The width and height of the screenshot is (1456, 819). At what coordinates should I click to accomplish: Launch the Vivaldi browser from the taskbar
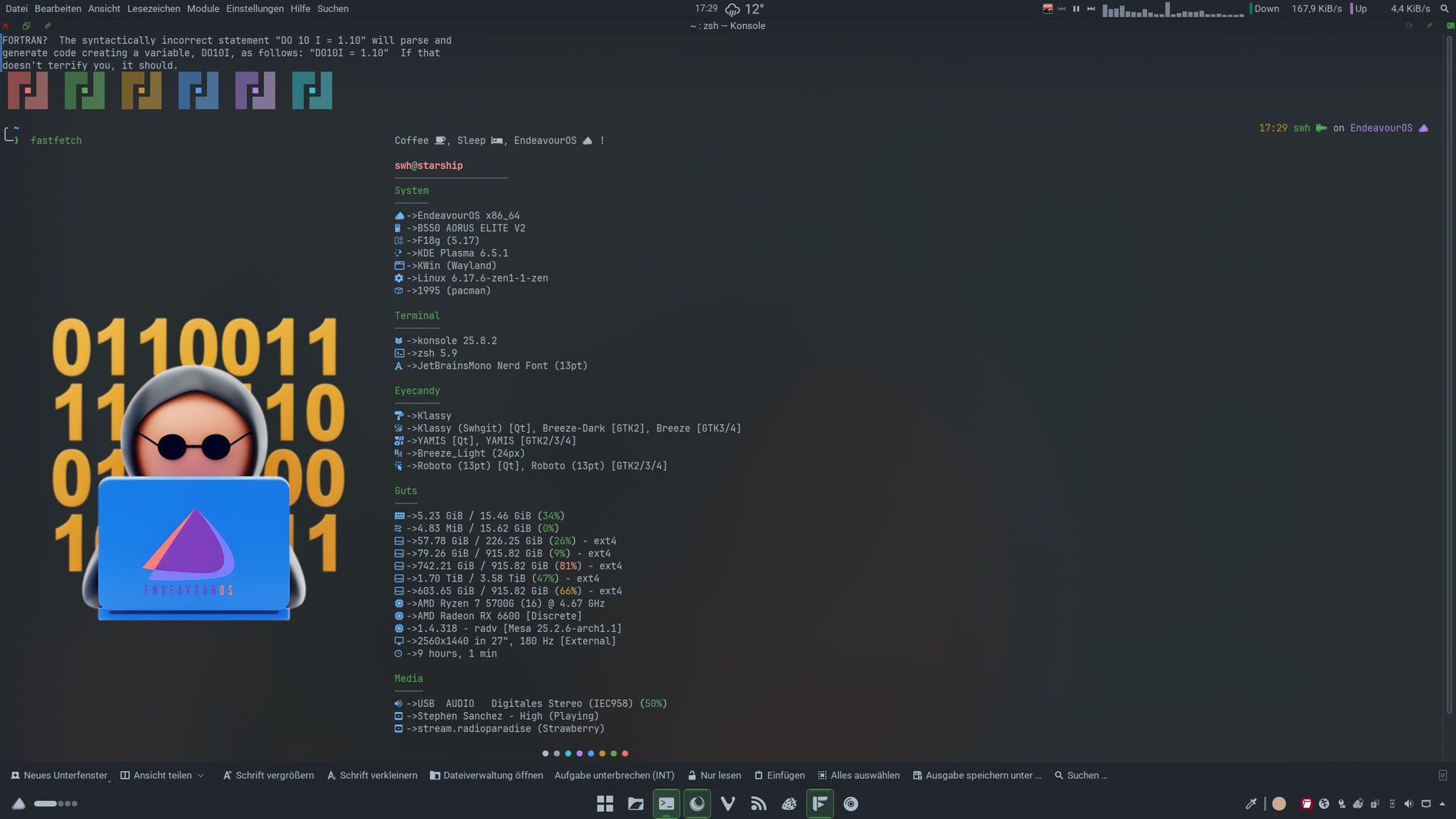point(728,804)
